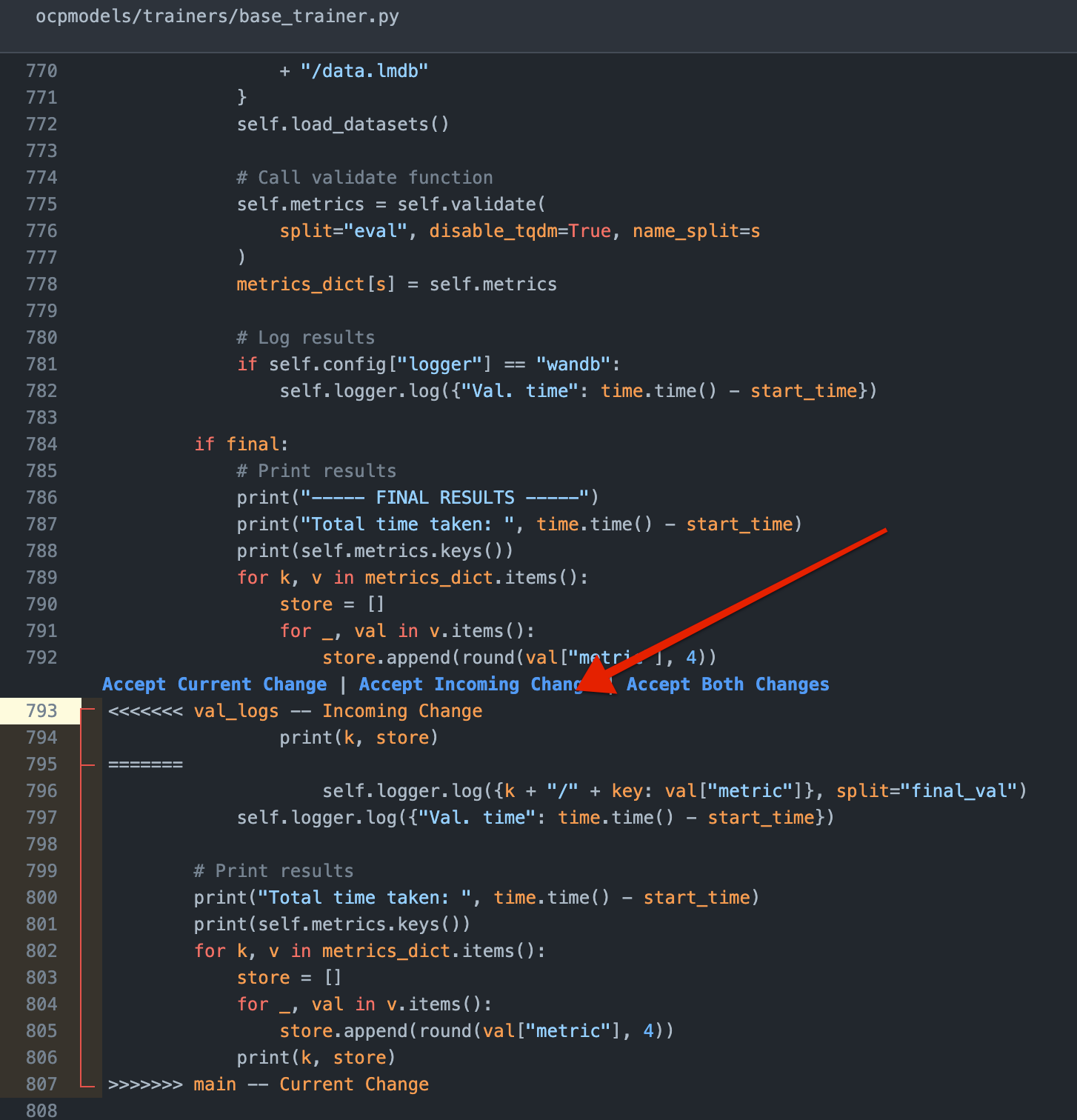
Task: Click the 'Total time taken' print on line 800
Action: [476, 898]
